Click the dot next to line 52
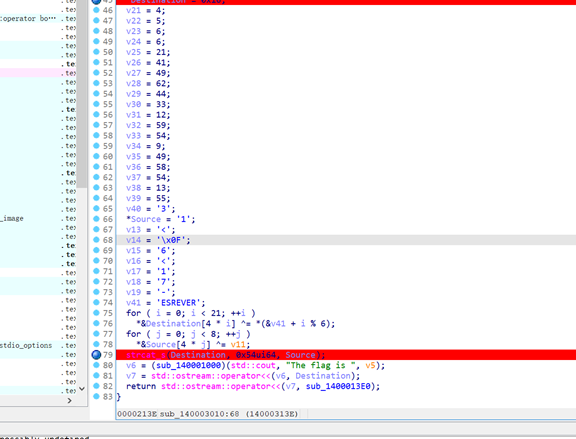The image size is (576, 439). (96, 73)
